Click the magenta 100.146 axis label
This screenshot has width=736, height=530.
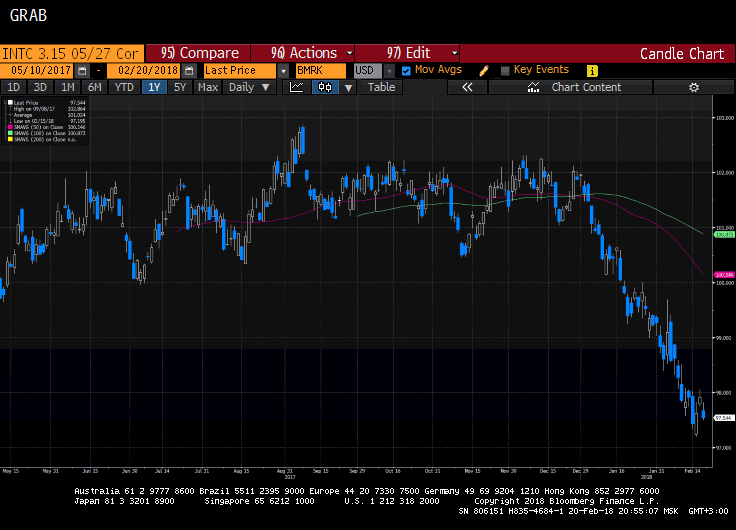click(x=724, y=275)
